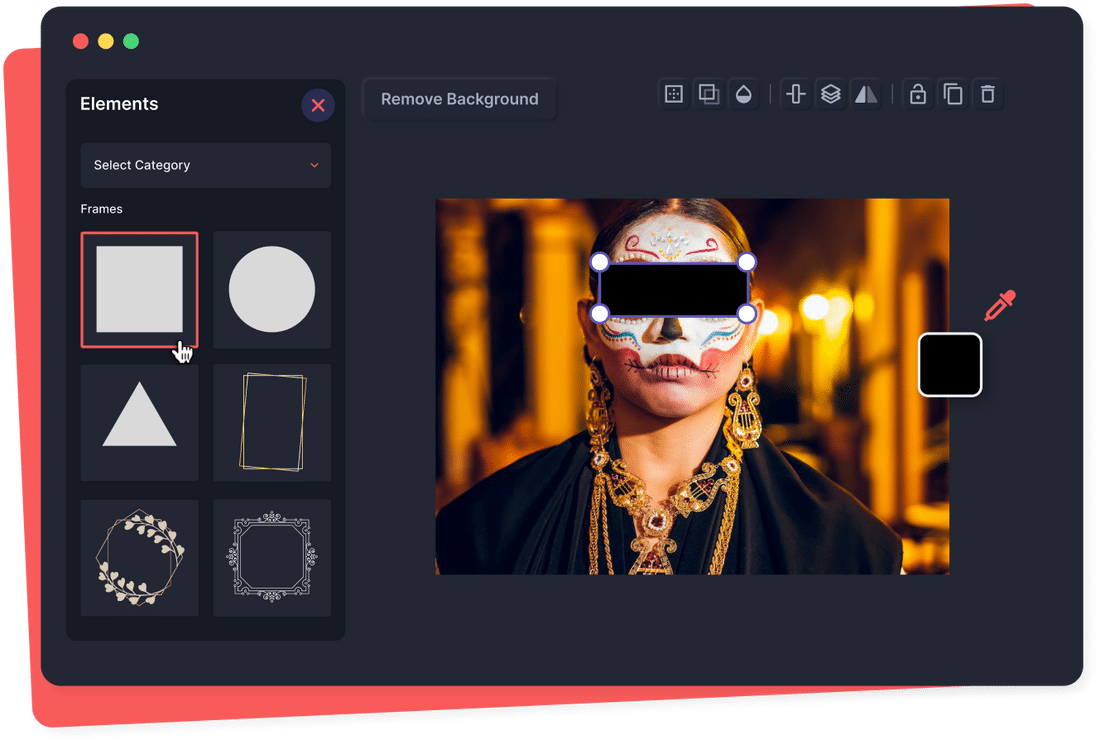
Task: Open the Select Category dropdown
Action: click(x=205, y=165)
